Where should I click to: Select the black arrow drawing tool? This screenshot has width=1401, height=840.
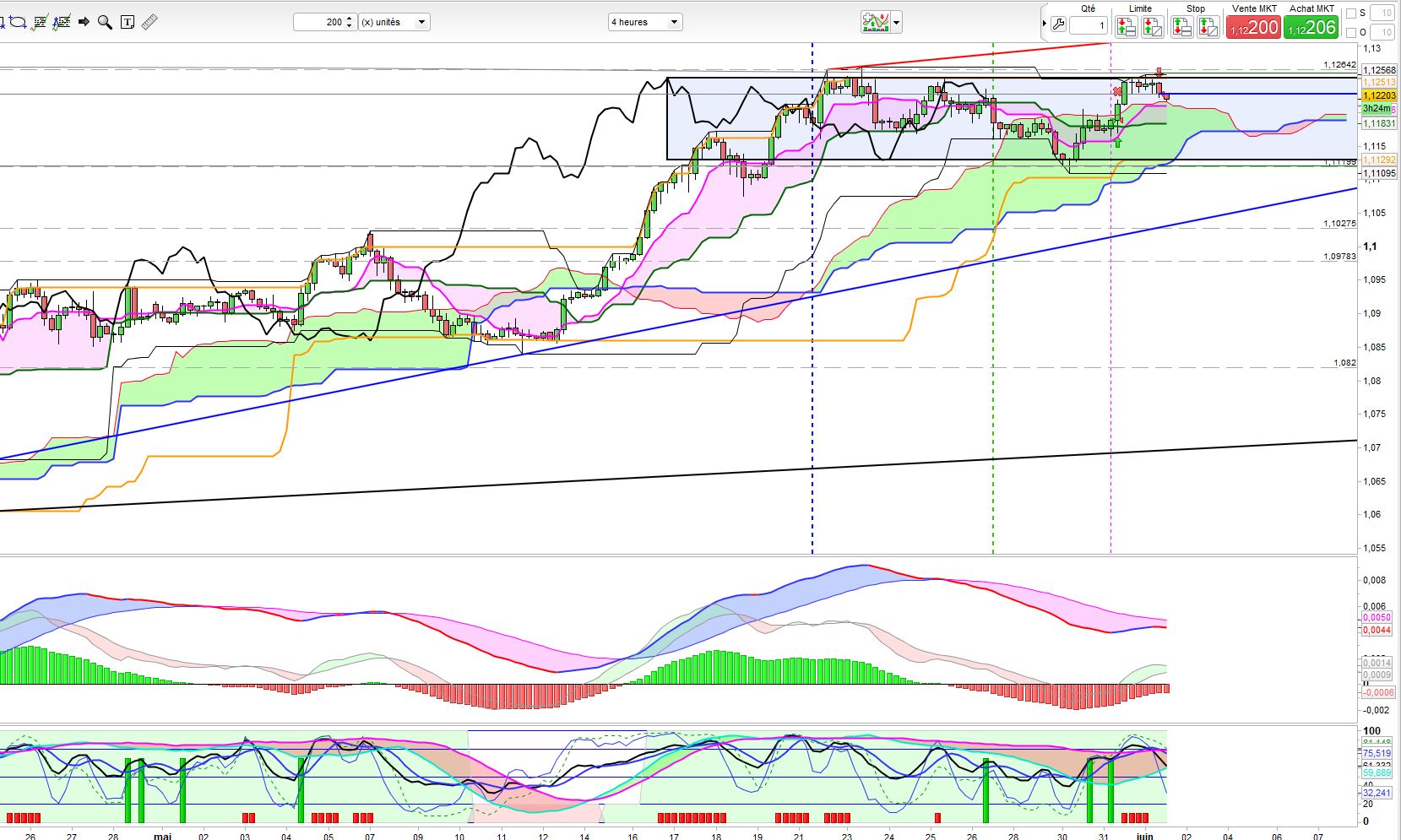point(84,22)
